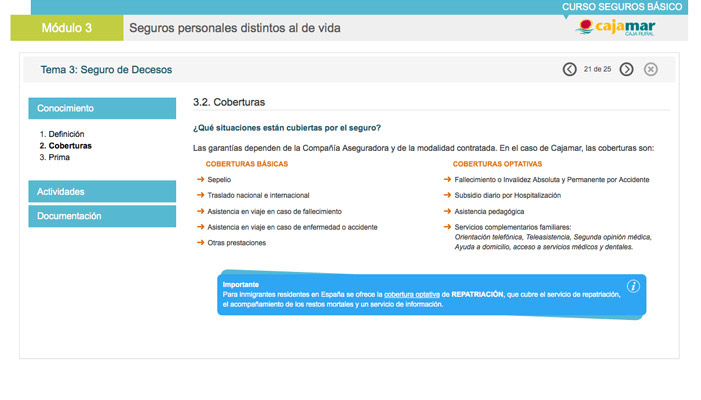Open the Documentación section
Screen dimensions: 701x400
point(102,216)
